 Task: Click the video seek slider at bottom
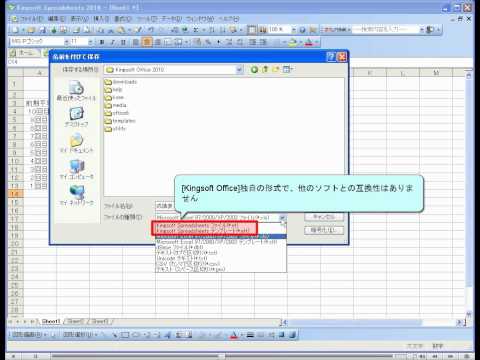click(222, 356)
